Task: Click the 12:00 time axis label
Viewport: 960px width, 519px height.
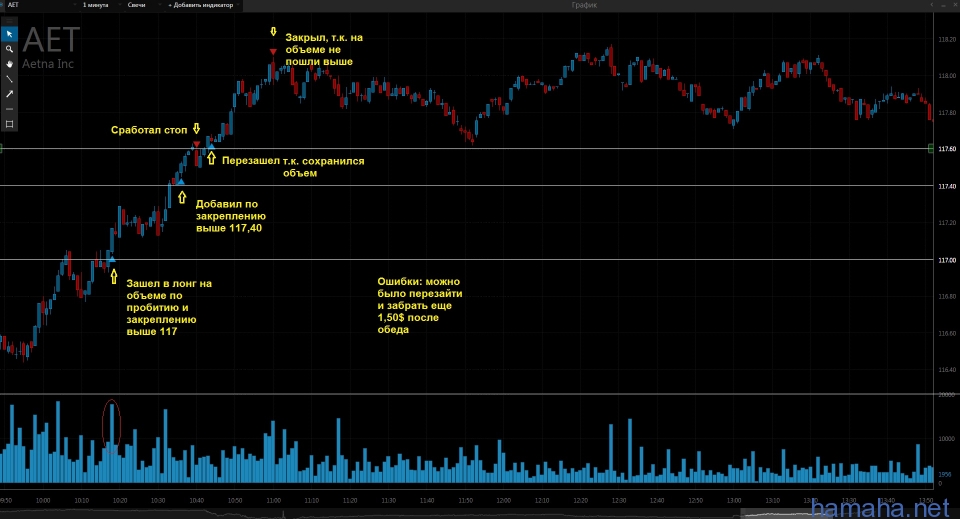Action: [504, 501]
